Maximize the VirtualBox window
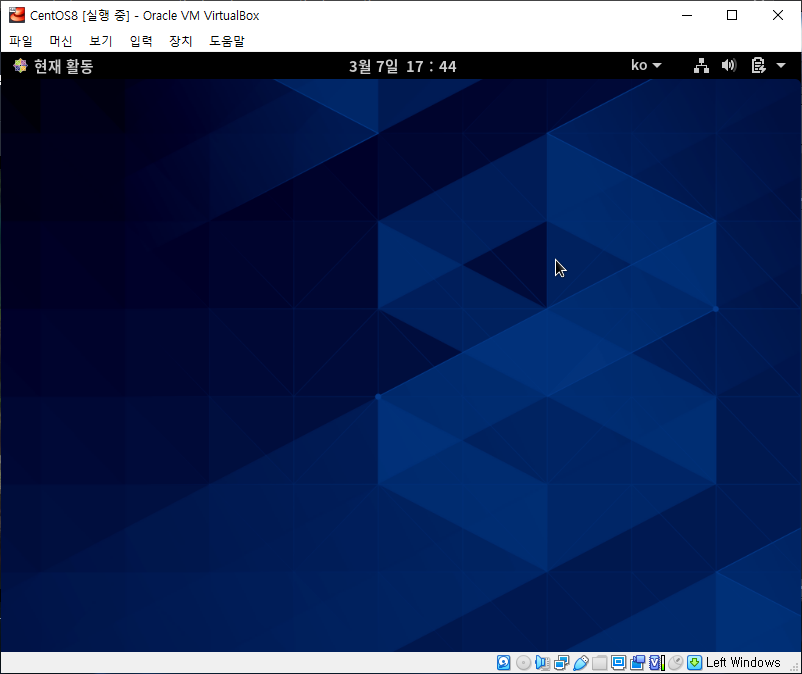The image size is (802, 674). [x=732, y=15]
